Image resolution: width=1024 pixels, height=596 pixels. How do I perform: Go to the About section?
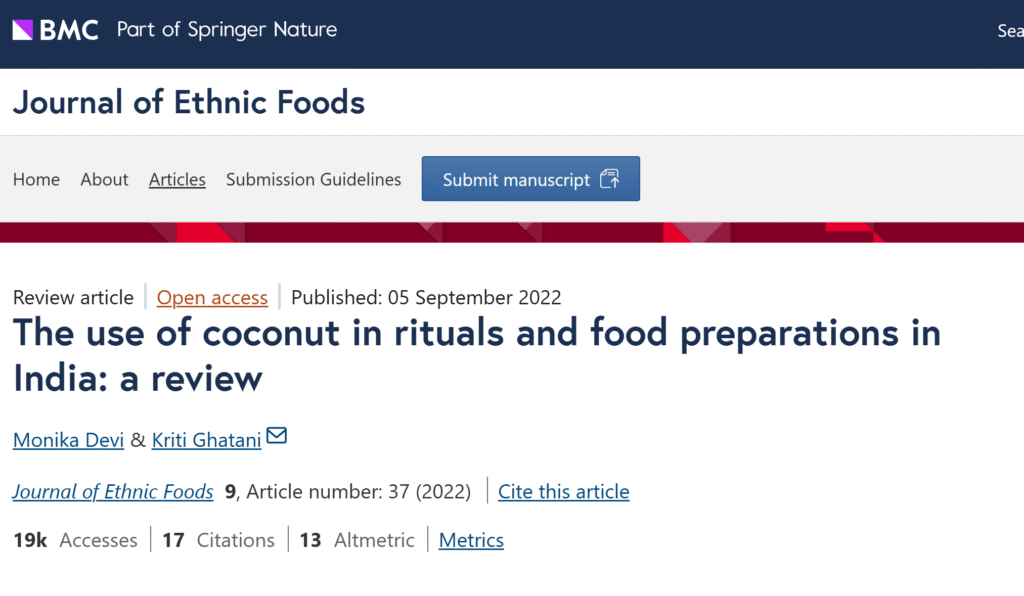point(104,180)
